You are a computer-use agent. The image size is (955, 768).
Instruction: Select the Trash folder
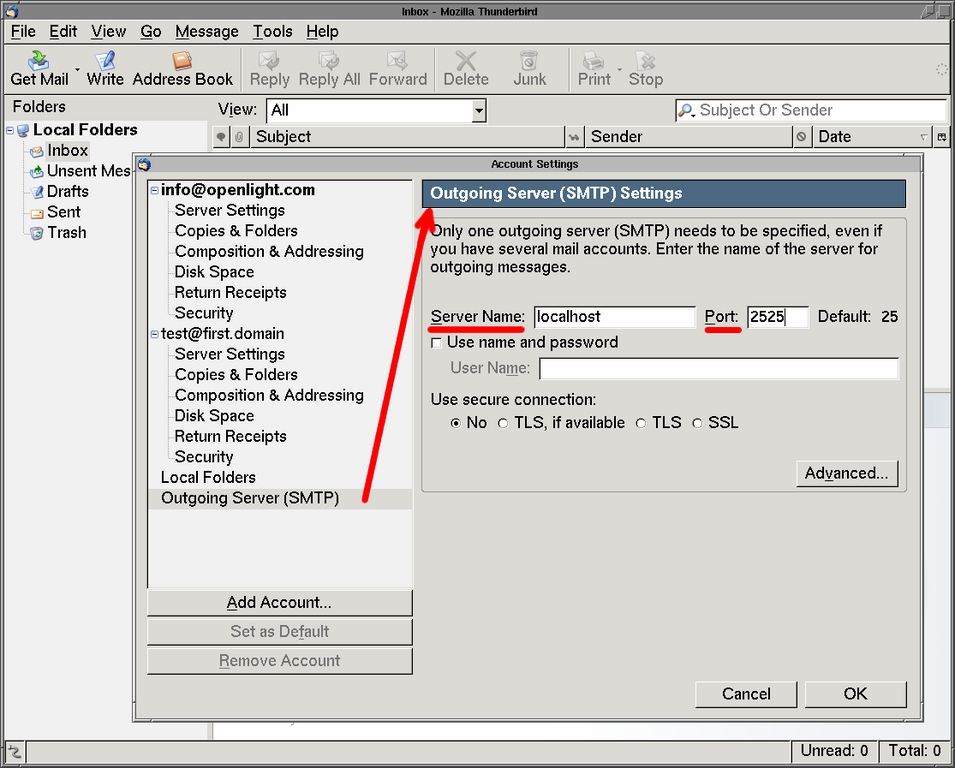[66, 232]
